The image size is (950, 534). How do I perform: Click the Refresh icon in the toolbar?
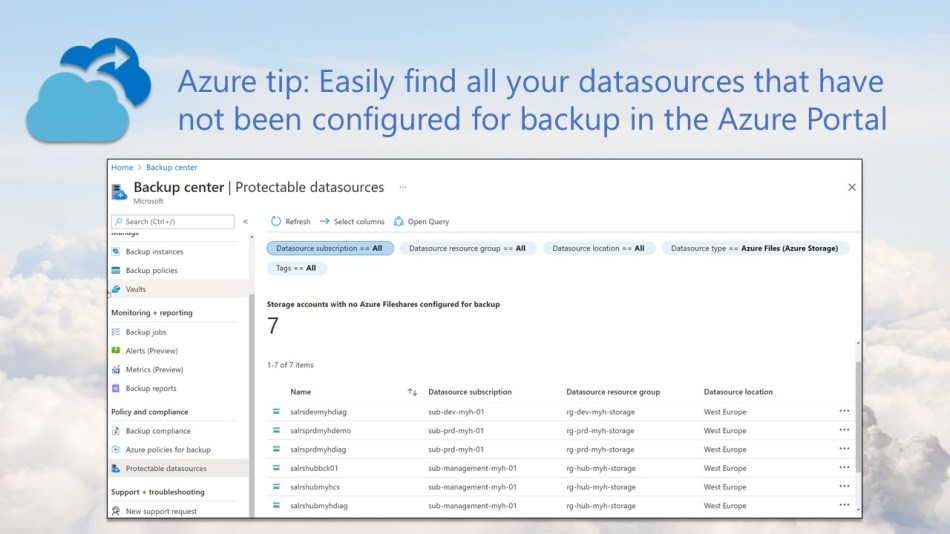276,222
